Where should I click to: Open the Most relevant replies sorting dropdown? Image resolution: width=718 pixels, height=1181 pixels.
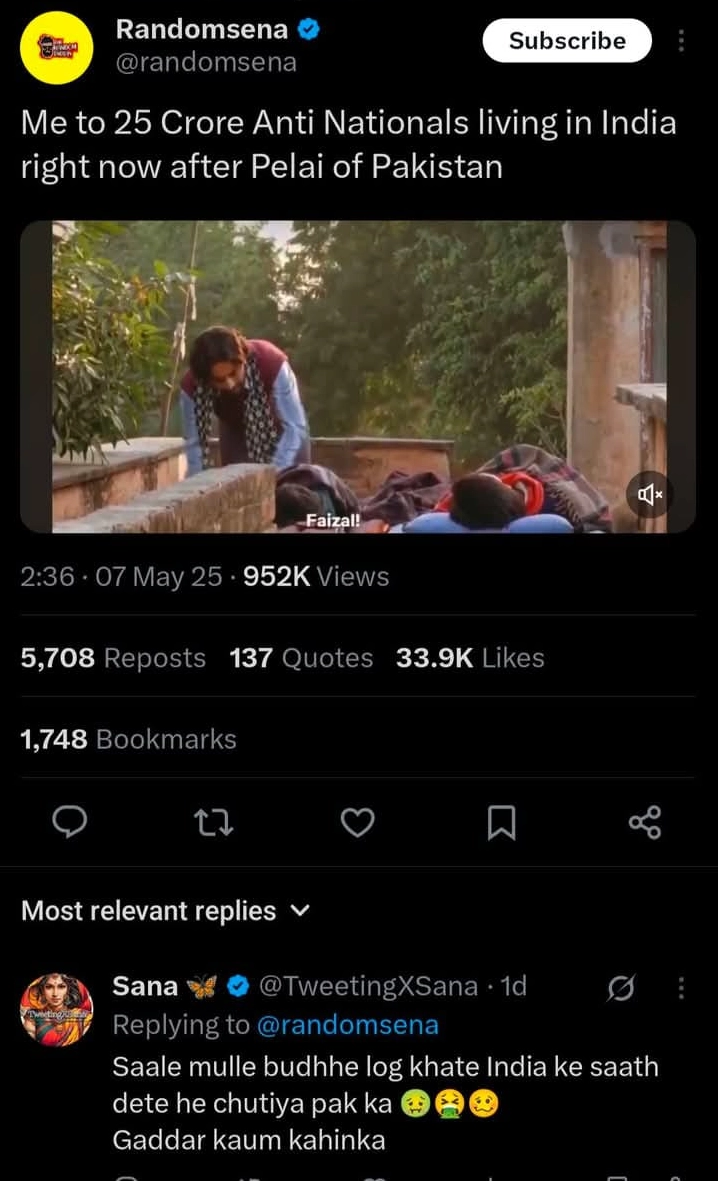click(x=147, y=911)
